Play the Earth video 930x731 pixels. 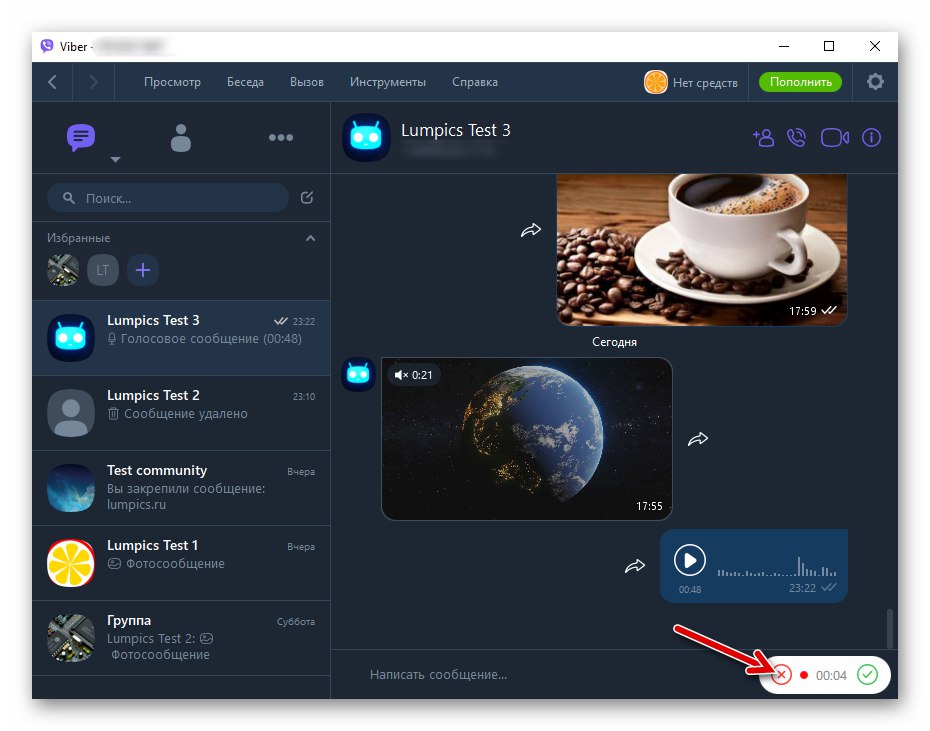pyautogui.click(x=527, y=439)
